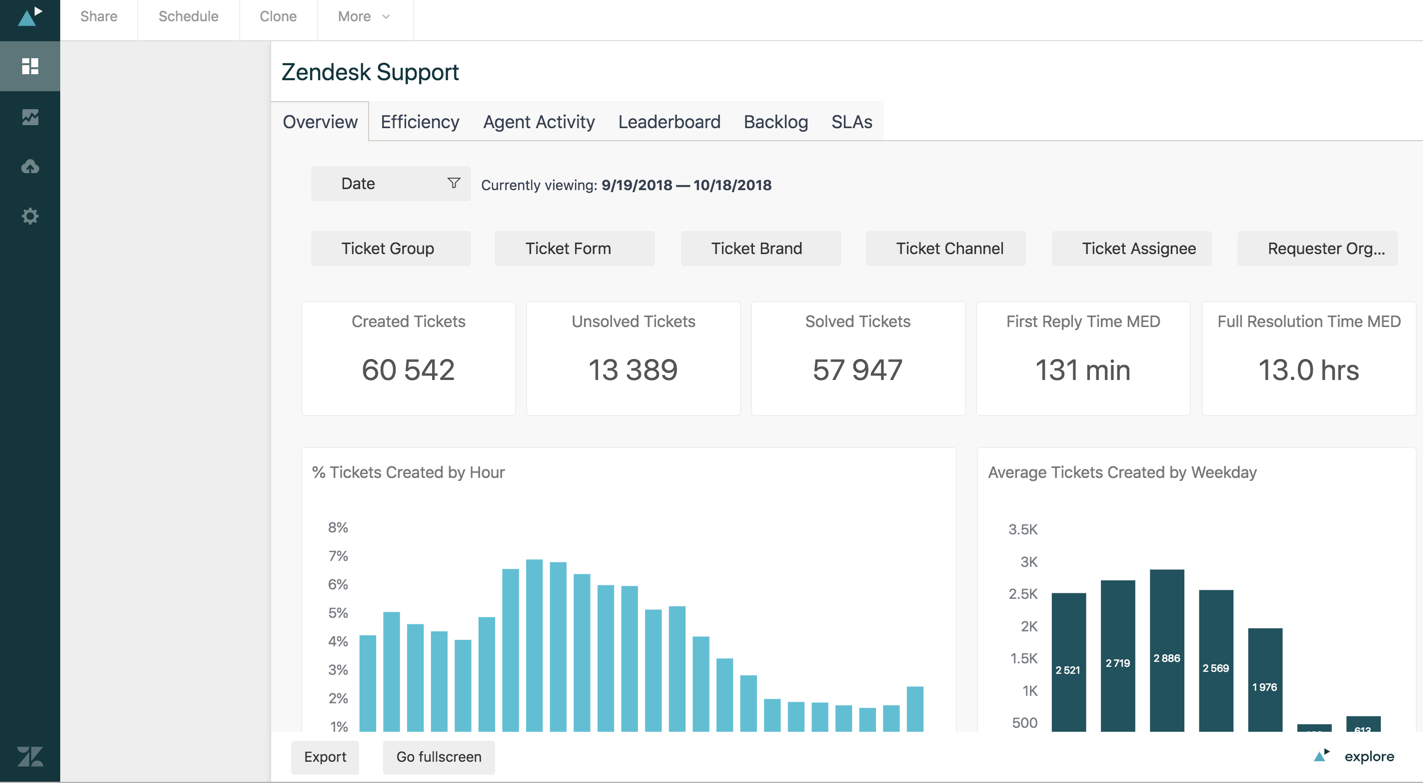The image size is (1423, 783).
Task: Open Dashboards using the grid icon
Action: [x=30, y=65]
